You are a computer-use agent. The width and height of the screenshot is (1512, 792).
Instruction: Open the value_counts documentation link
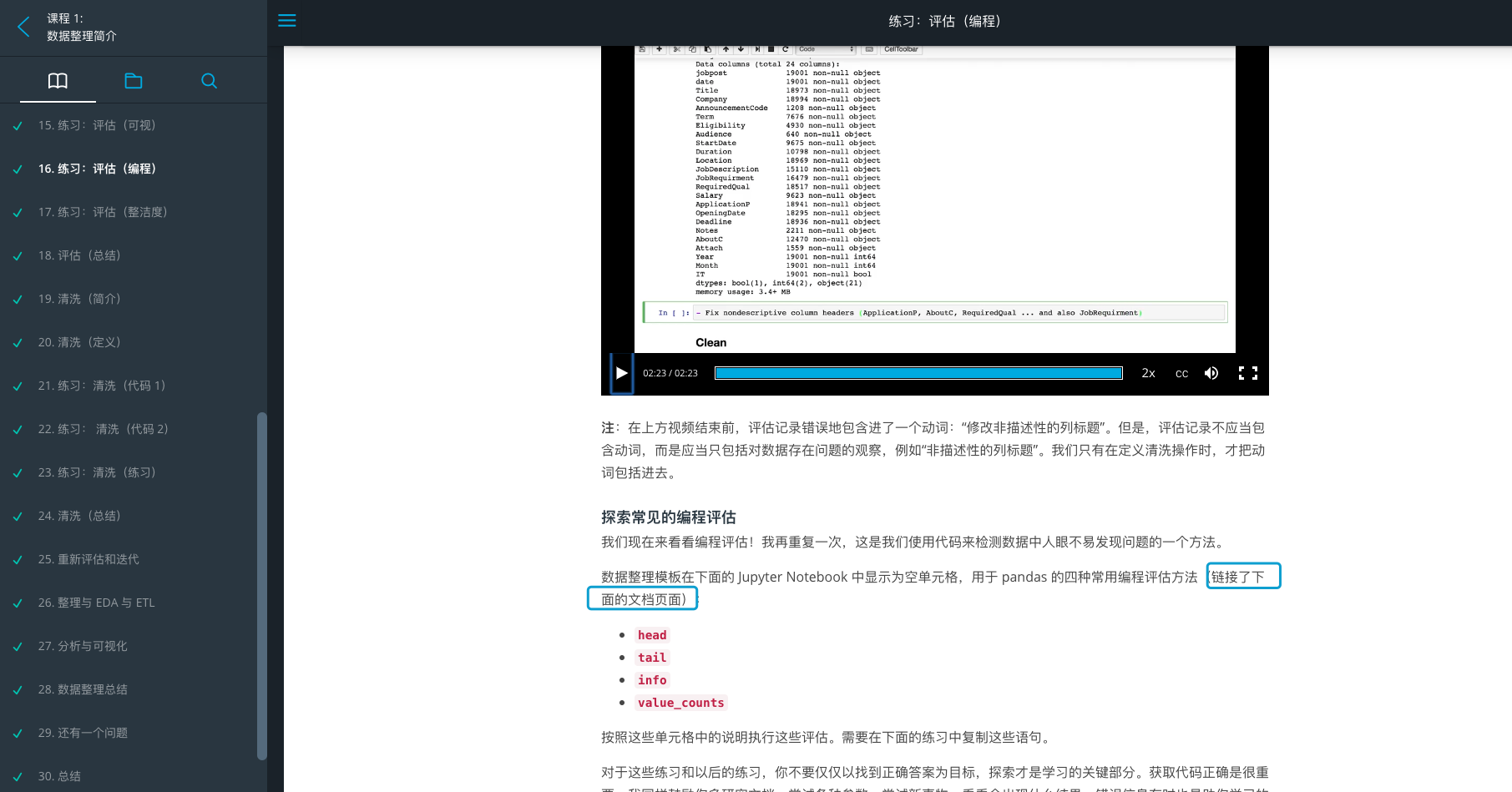680,703
